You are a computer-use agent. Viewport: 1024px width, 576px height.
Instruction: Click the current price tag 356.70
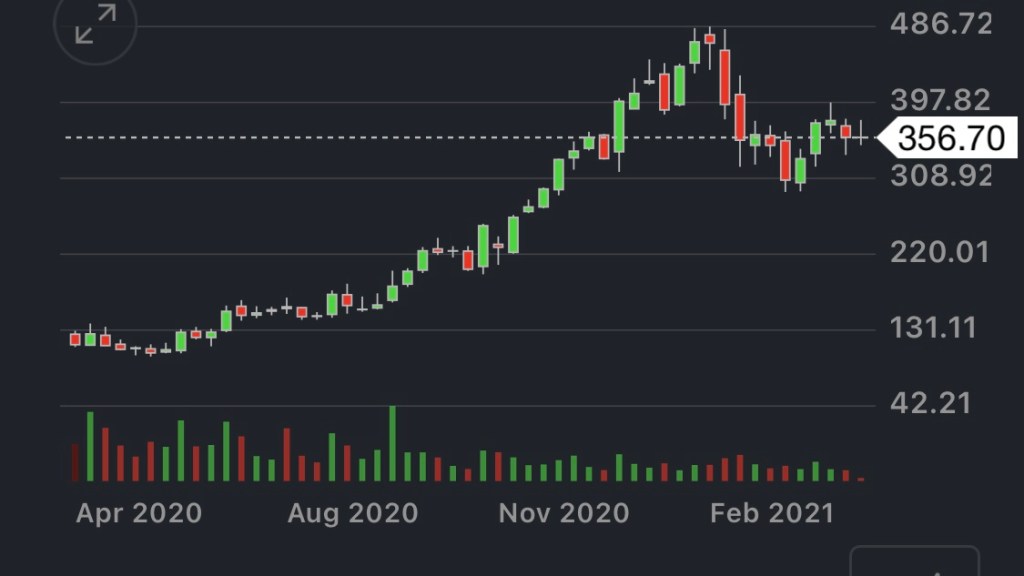pos(950,138)
